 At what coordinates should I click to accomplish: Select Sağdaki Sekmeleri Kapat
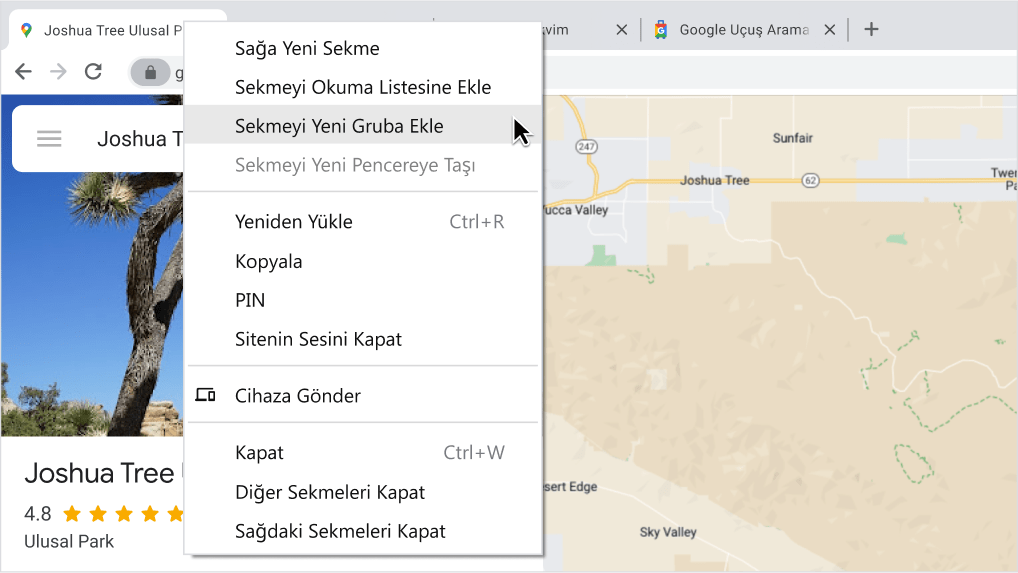340,532
